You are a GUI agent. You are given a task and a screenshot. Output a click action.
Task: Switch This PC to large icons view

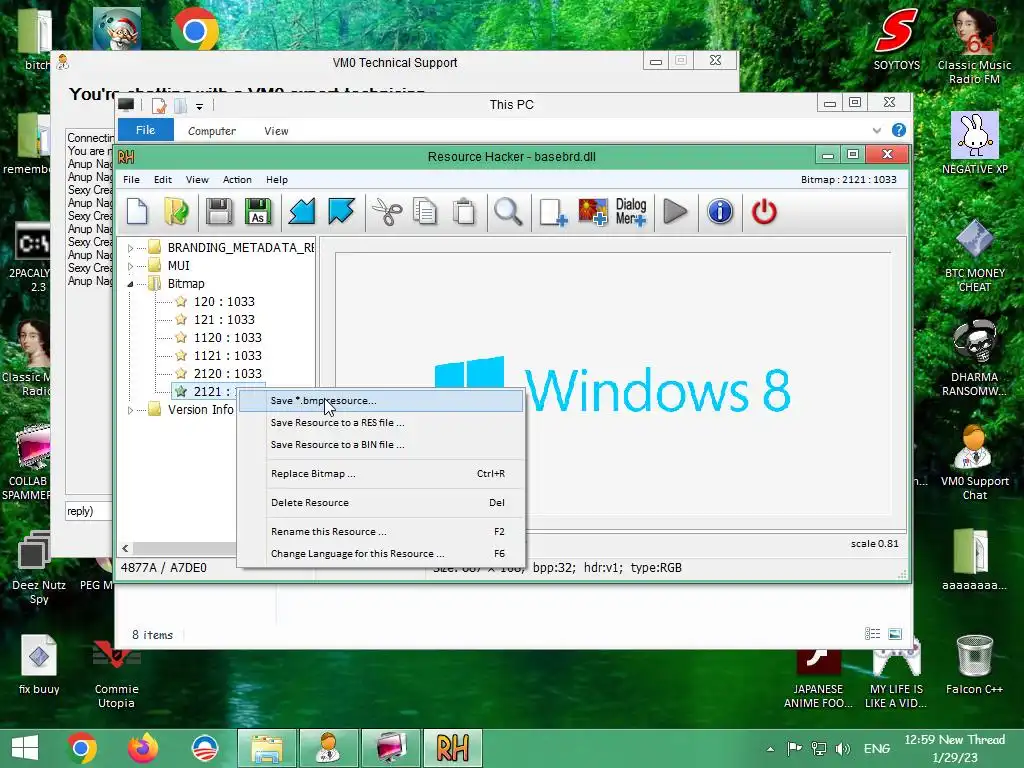point(895,633)
